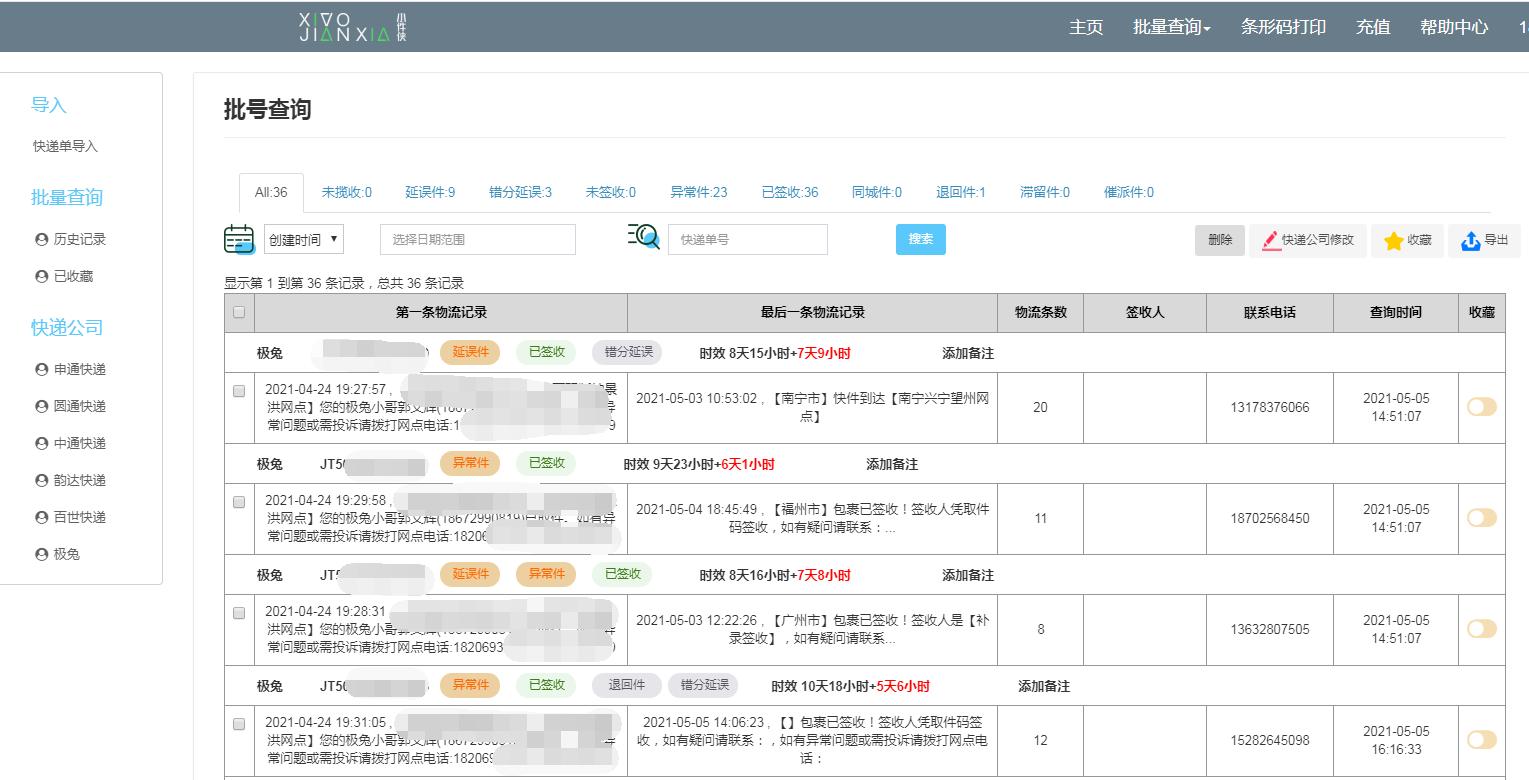Click inside the 快递单号 input field

tap(747, 239)
